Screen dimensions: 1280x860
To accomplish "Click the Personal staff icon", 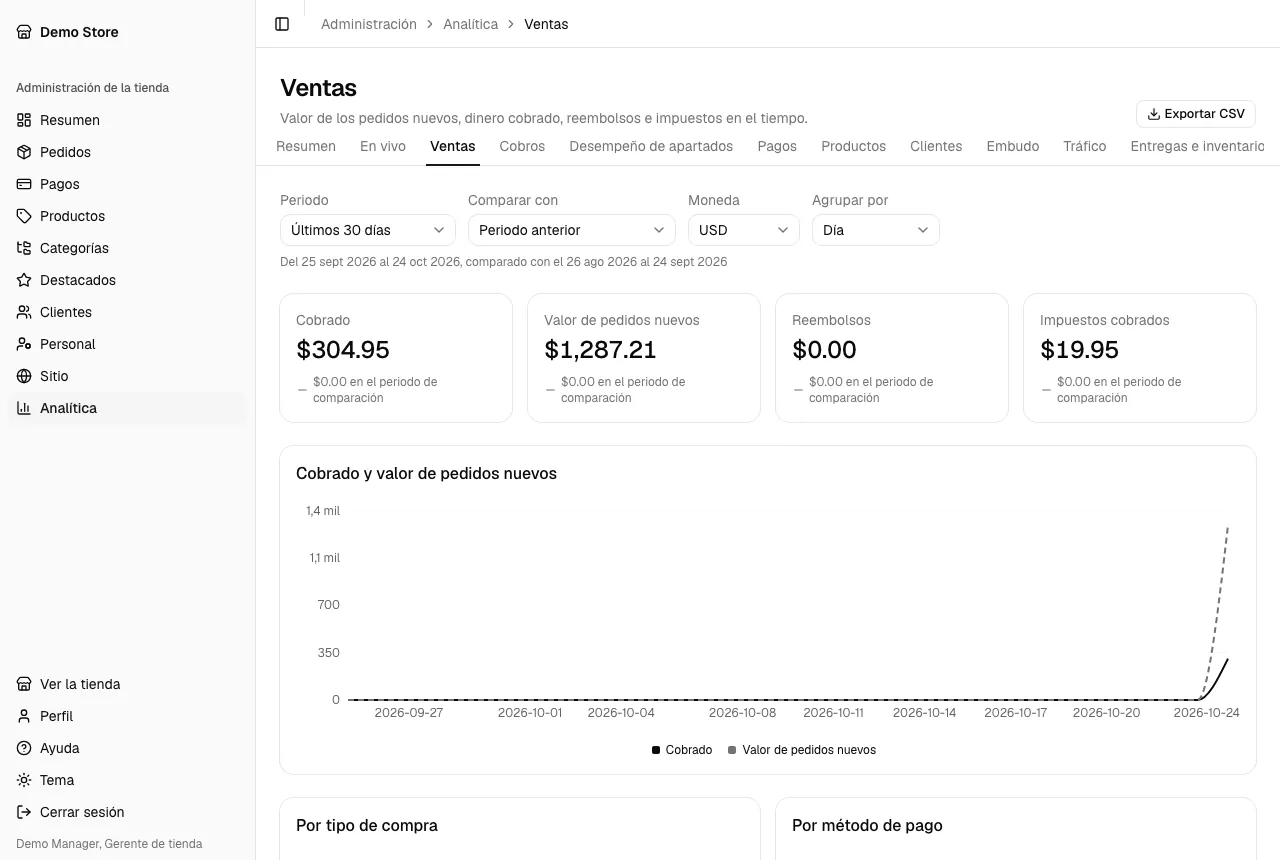I will [24, 344].
